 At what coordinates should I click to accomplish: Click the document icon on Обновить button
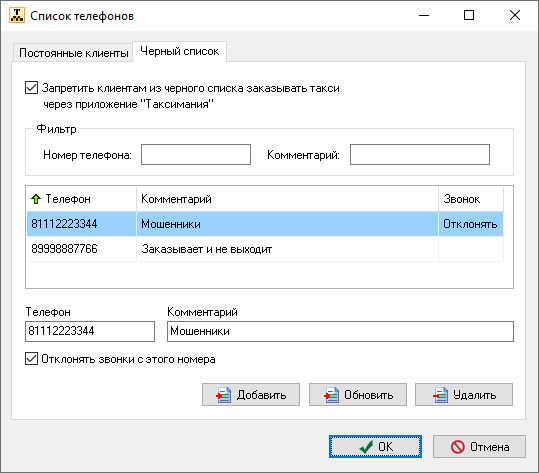331,395
